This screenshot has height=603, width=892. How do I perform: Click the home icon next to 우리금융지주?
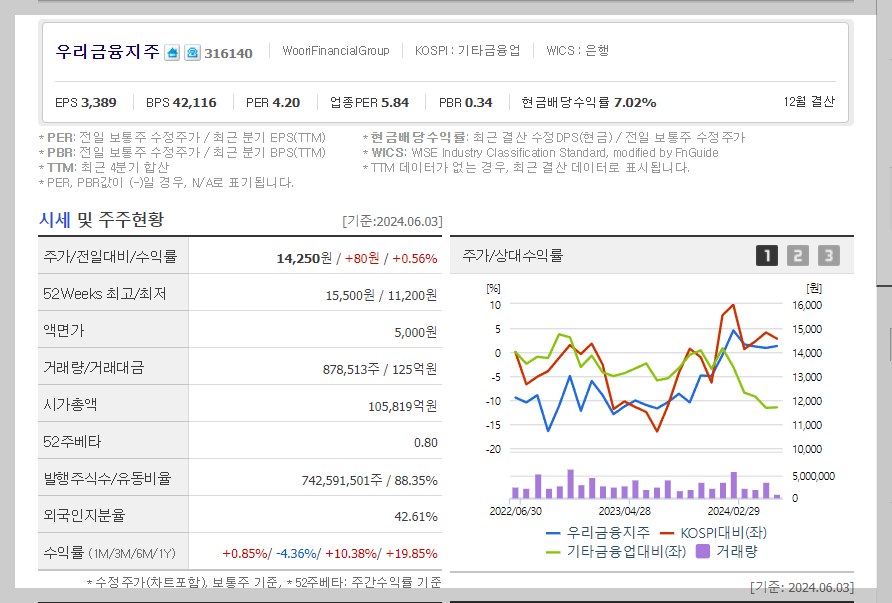pyautogui.click(x=172, y=53)
